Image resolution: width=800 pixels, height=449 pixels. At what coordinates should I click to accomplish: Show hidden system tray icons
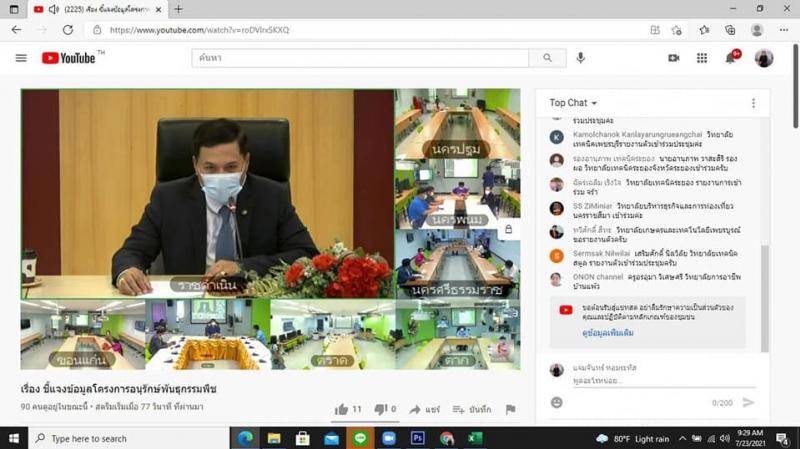(x=682, y=439)
